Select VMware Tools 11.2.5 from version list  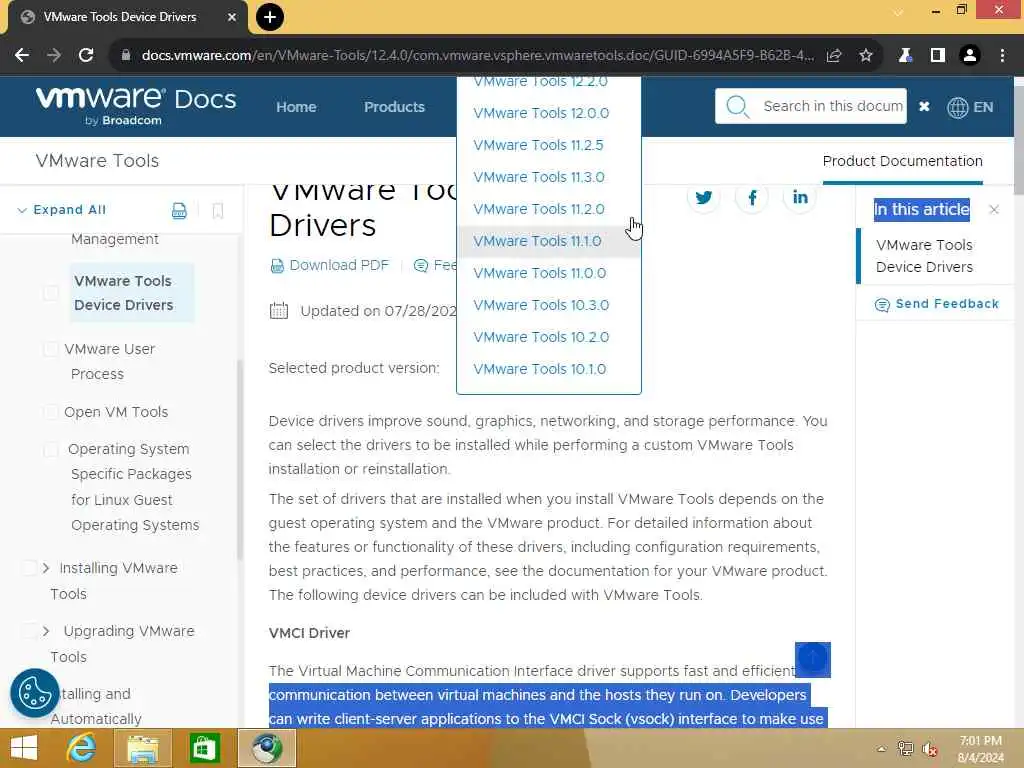[538, 145]
